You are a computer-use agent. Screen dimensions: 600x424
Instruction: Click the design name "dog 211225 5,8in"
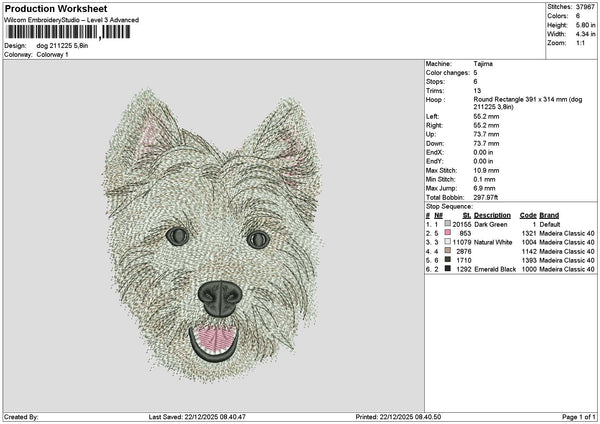[x=62, y=46]
